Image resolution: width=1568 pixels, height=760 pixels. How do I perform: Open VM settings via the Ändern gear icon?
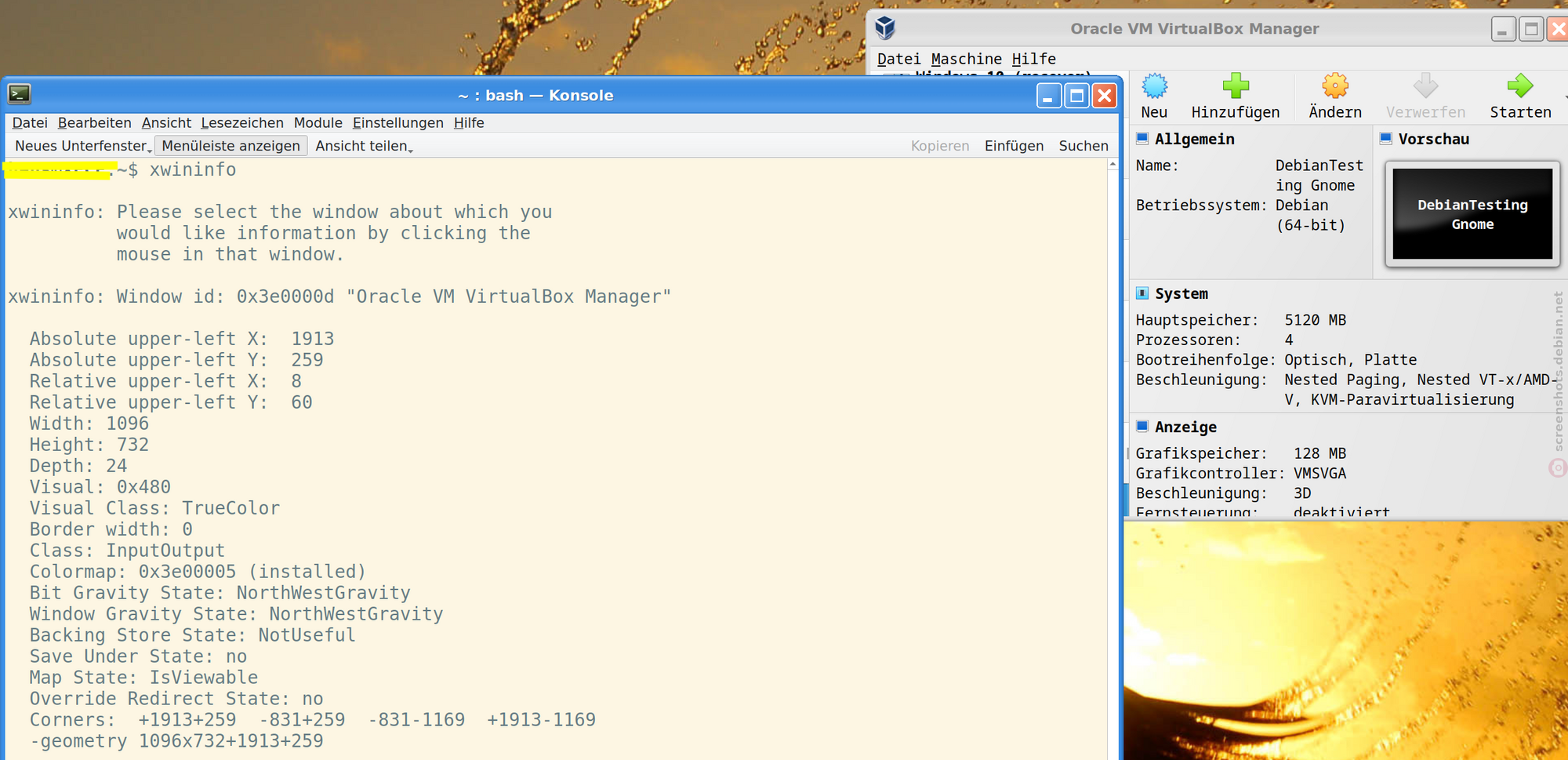tap(1335, 85)
